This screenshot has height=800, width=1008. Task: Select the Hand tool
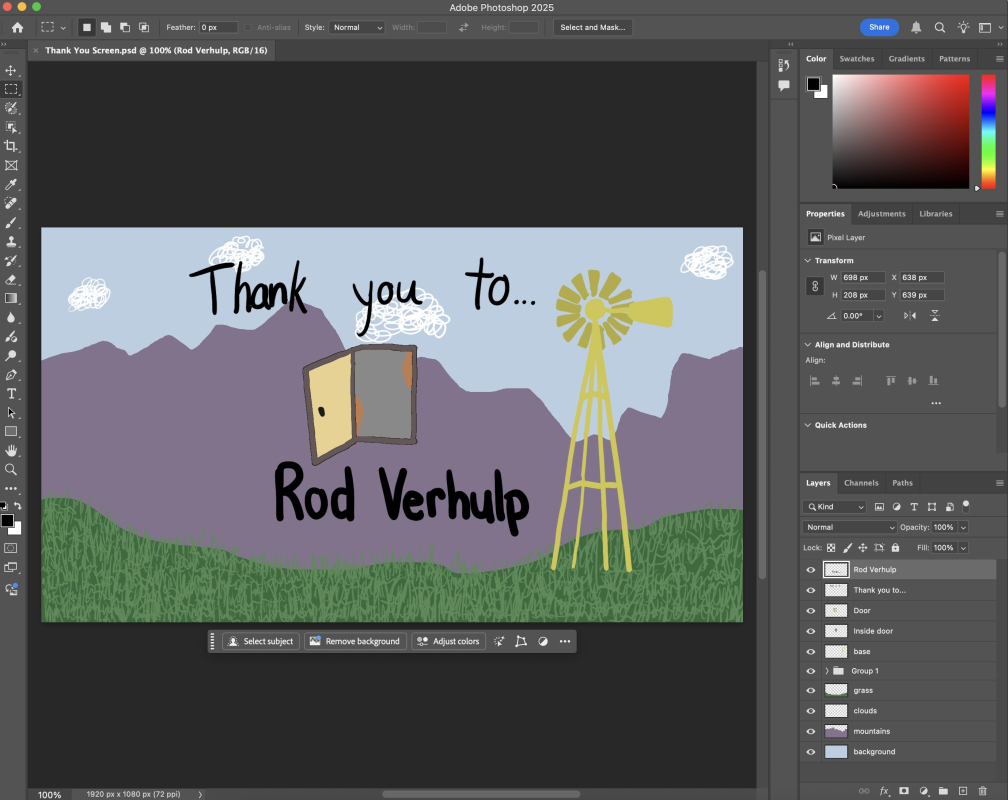pyautogui.click(x=11, y=450)
